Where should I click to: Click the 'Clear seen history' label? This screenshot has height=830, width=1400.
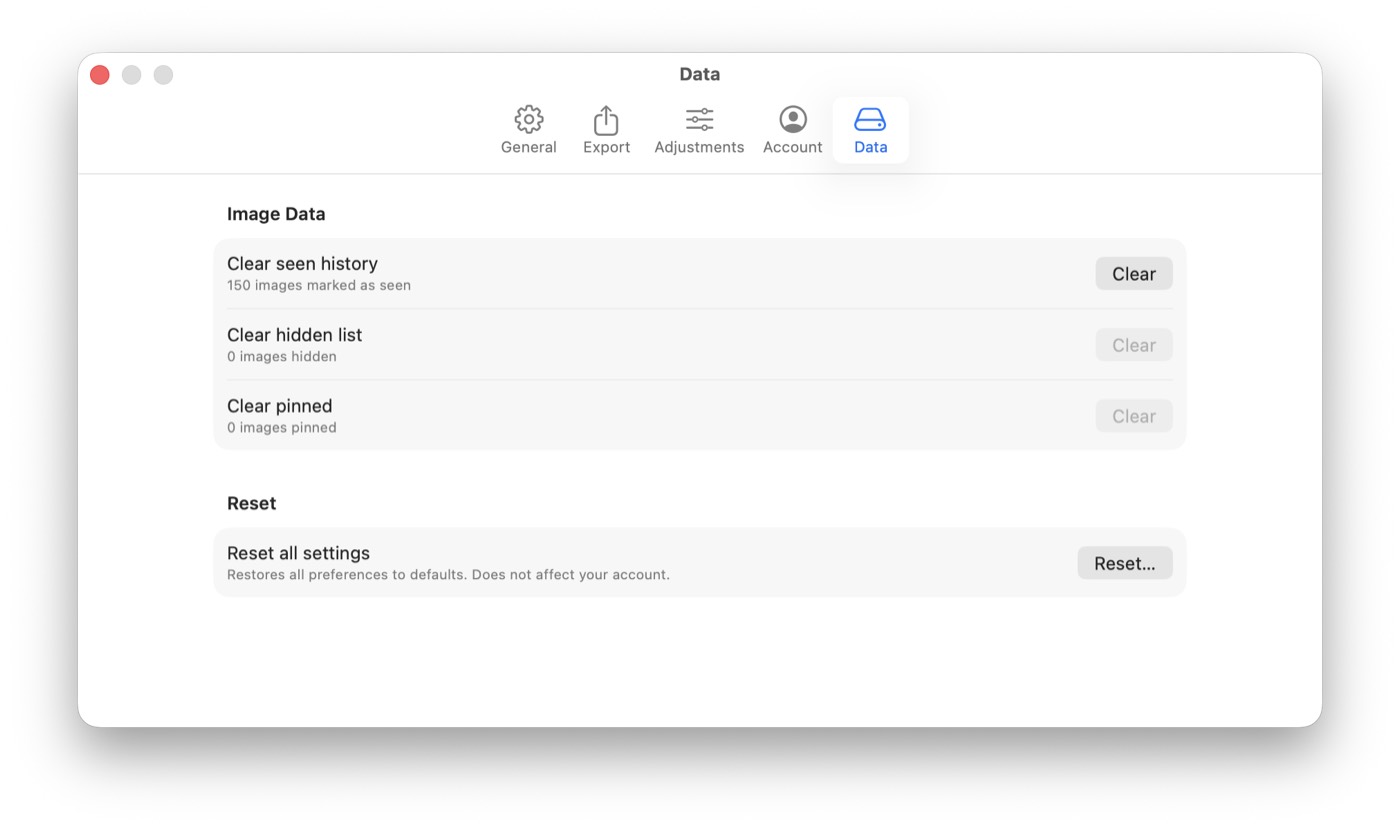point(302,264)
